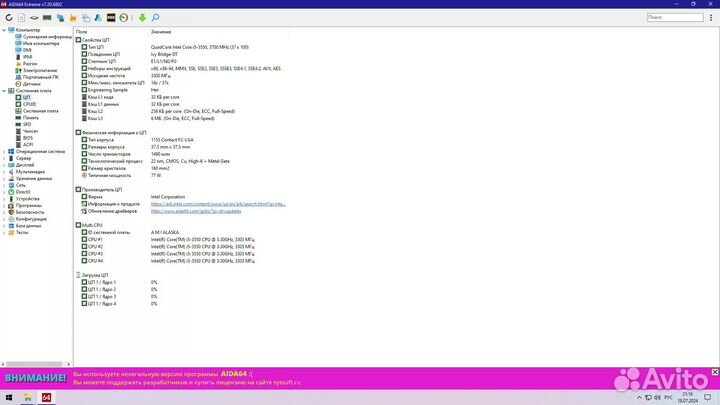Click the Конфигурация icon in tree
Screen dimensions: 720x405
11,219
